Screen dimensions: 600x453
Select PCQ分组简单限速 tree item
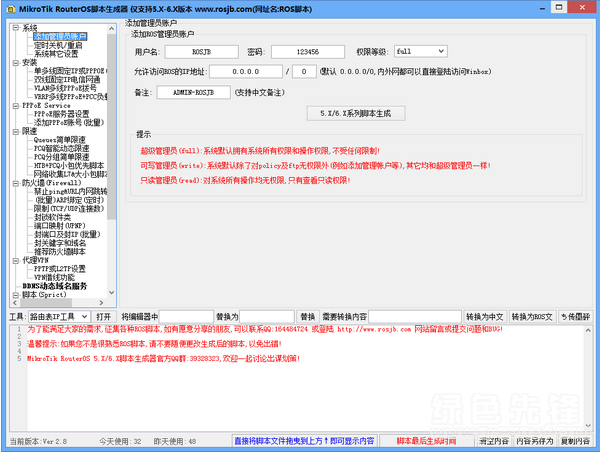(x=61, y=157)
